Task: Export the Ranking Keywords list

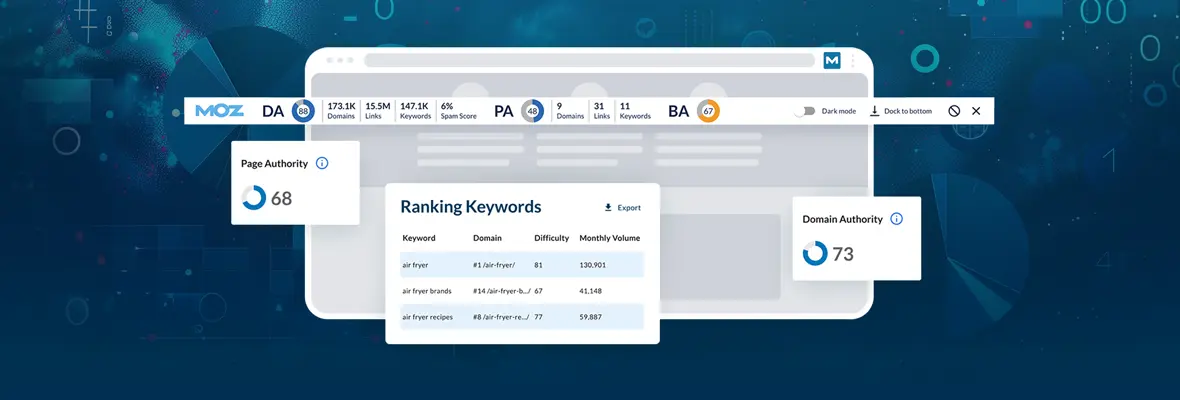Action: pyautogui.click(x=622, y=208)
